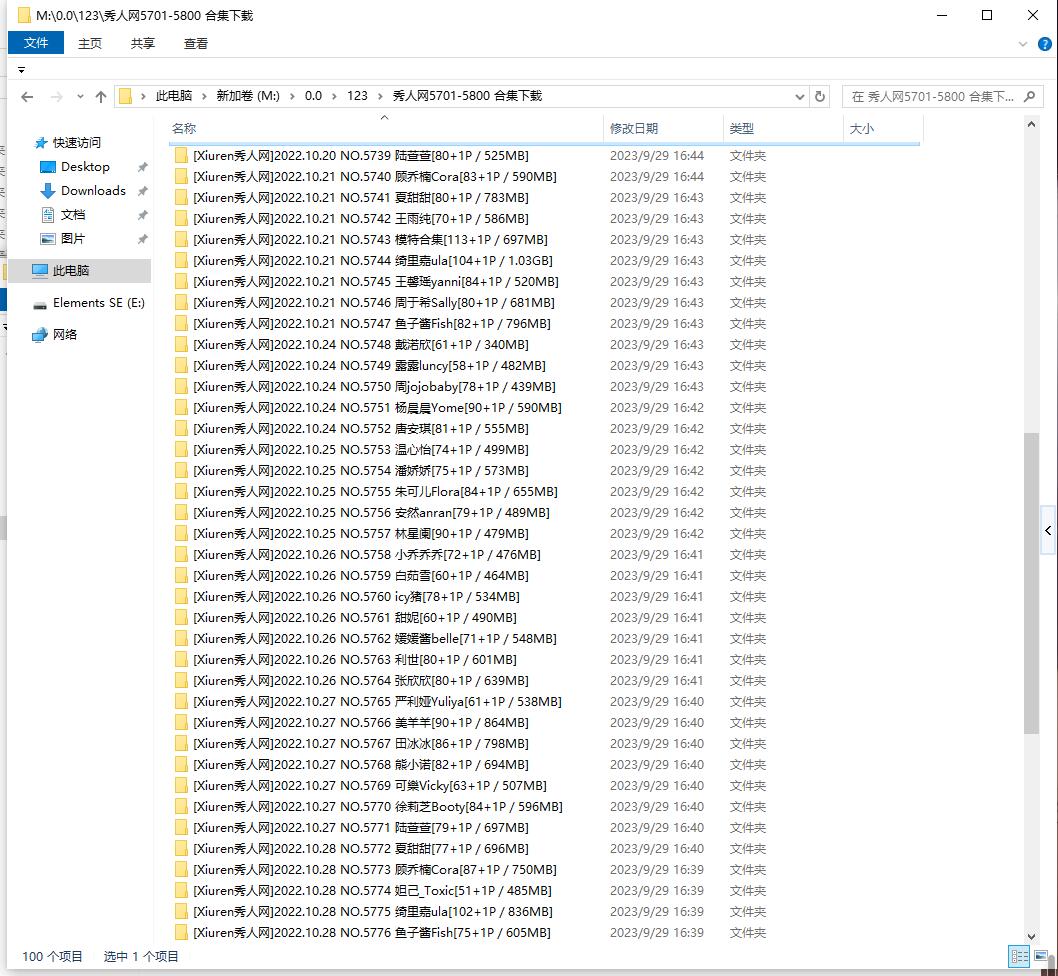Select the NO.5765 Yuliya folder name

point(377,702)
